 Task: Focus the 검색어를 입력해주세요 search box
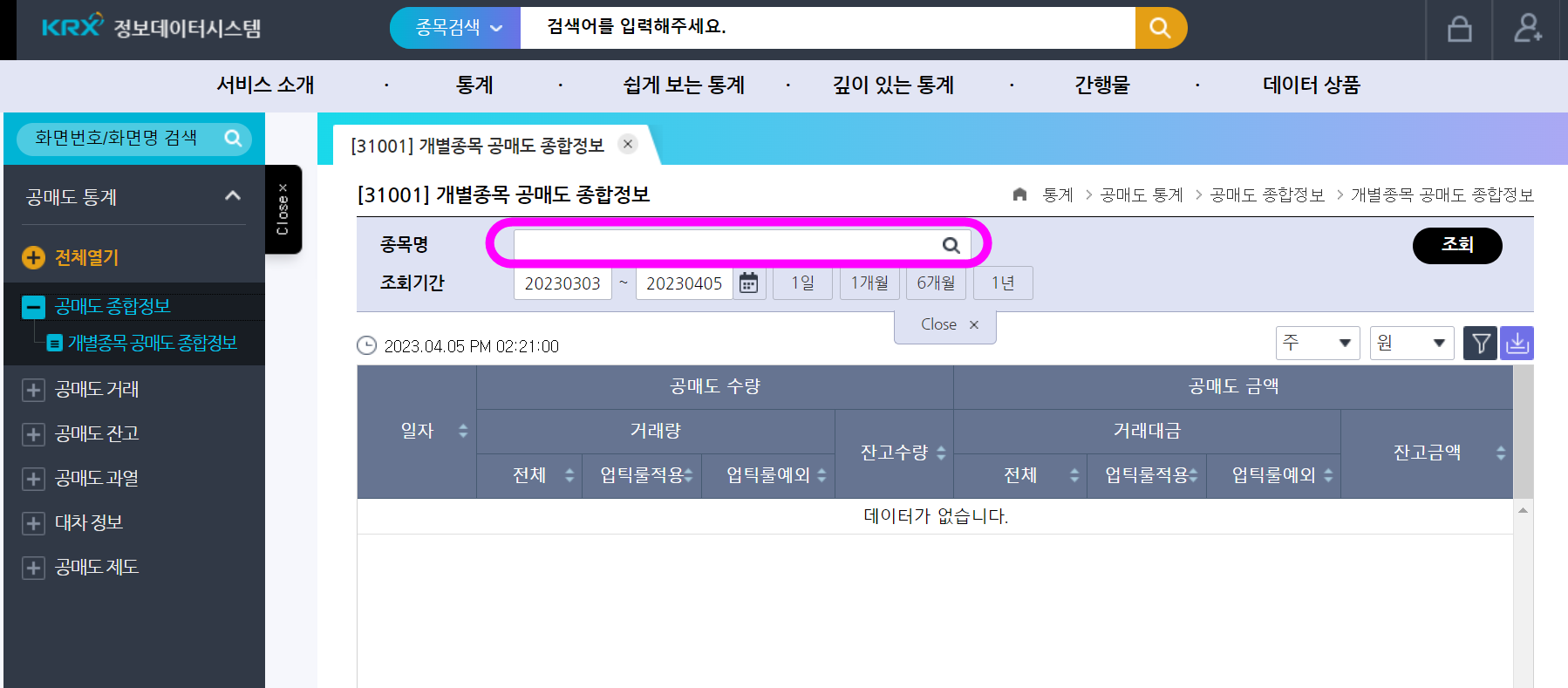click(x=828, y=28)
